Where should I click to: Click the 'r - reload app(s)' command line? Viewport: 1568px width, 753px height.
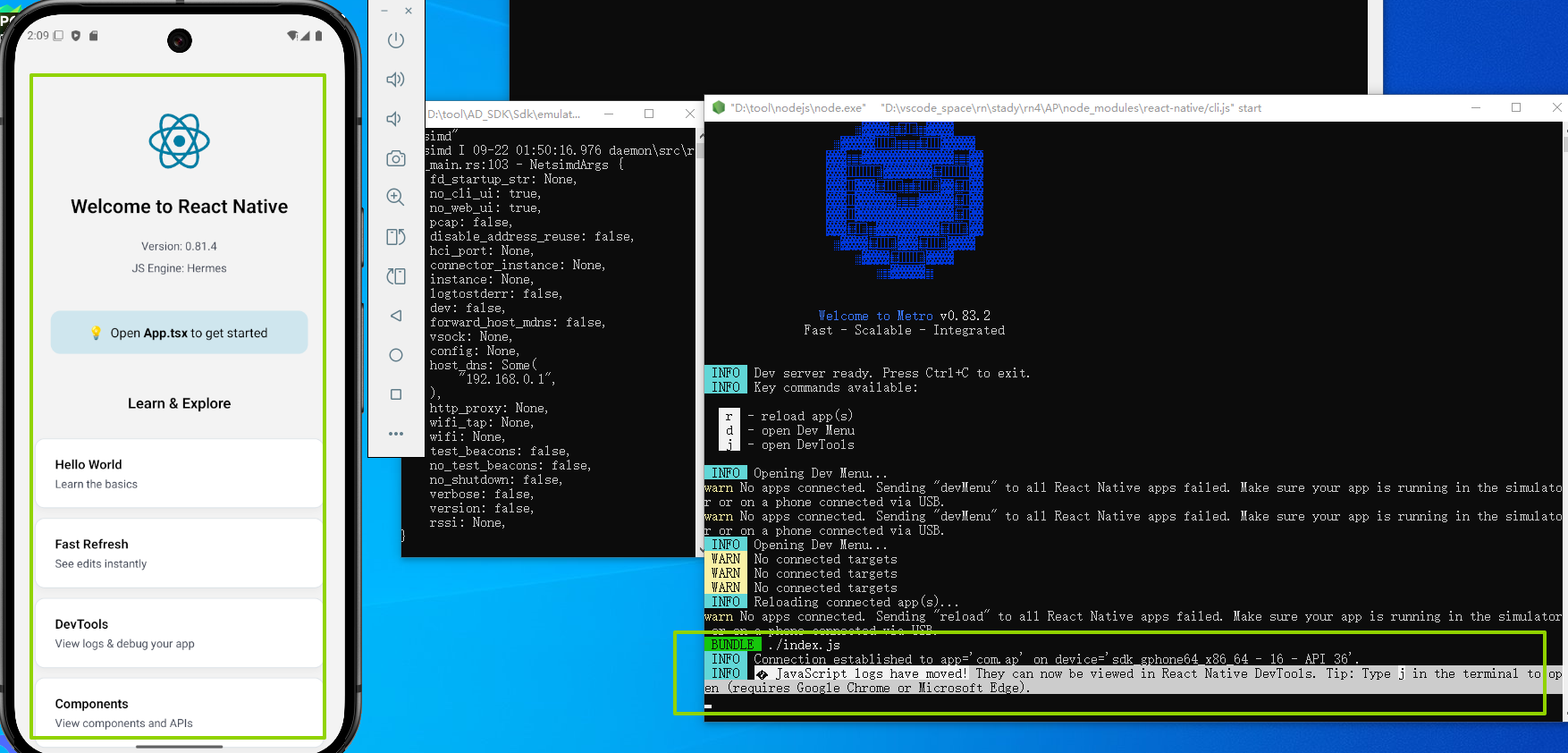coord(787,416)
